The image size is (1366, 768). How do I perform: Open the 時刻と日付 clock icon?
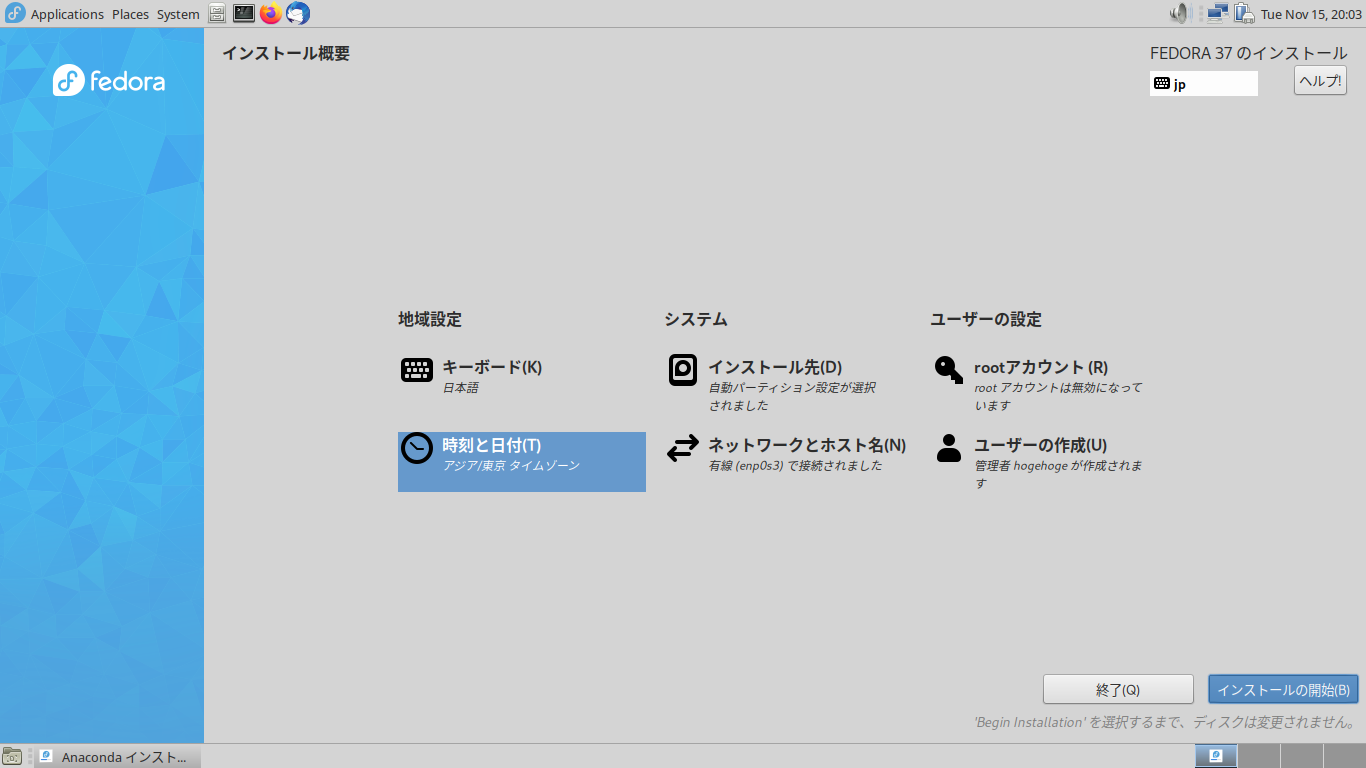(417, 449)
